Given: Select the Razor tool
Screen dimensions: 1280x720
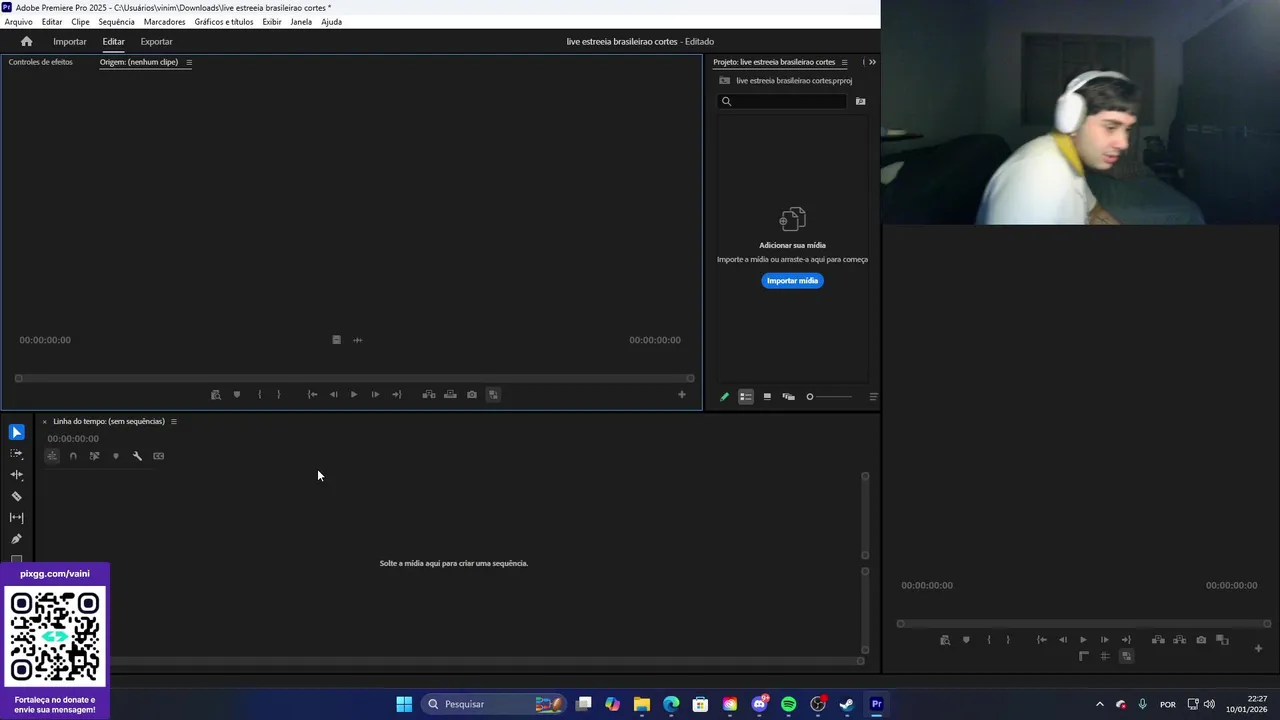Looking at the screenshot, I should (x=17, y=496).
